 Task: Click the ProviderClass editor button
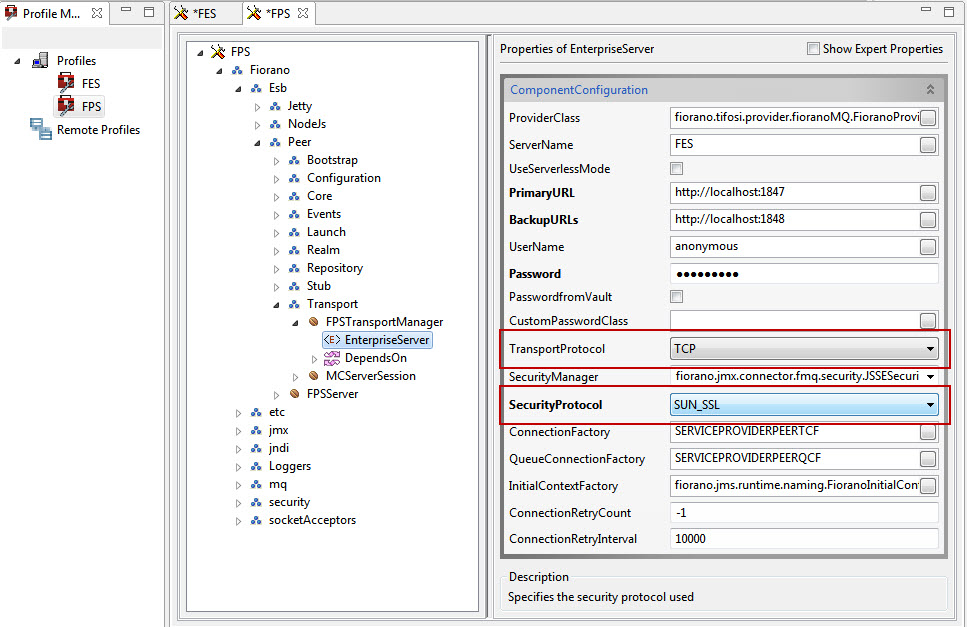click(928, 118)
